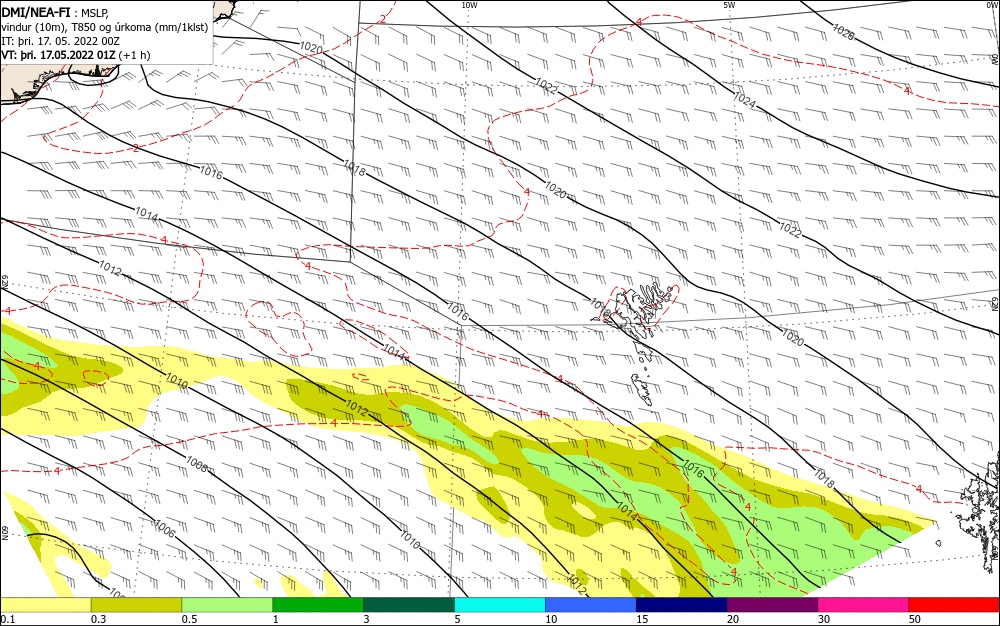1000x626 pixels.
Task: Click the olive 0.3–0.5 legend color band
Action: [136, 605]
